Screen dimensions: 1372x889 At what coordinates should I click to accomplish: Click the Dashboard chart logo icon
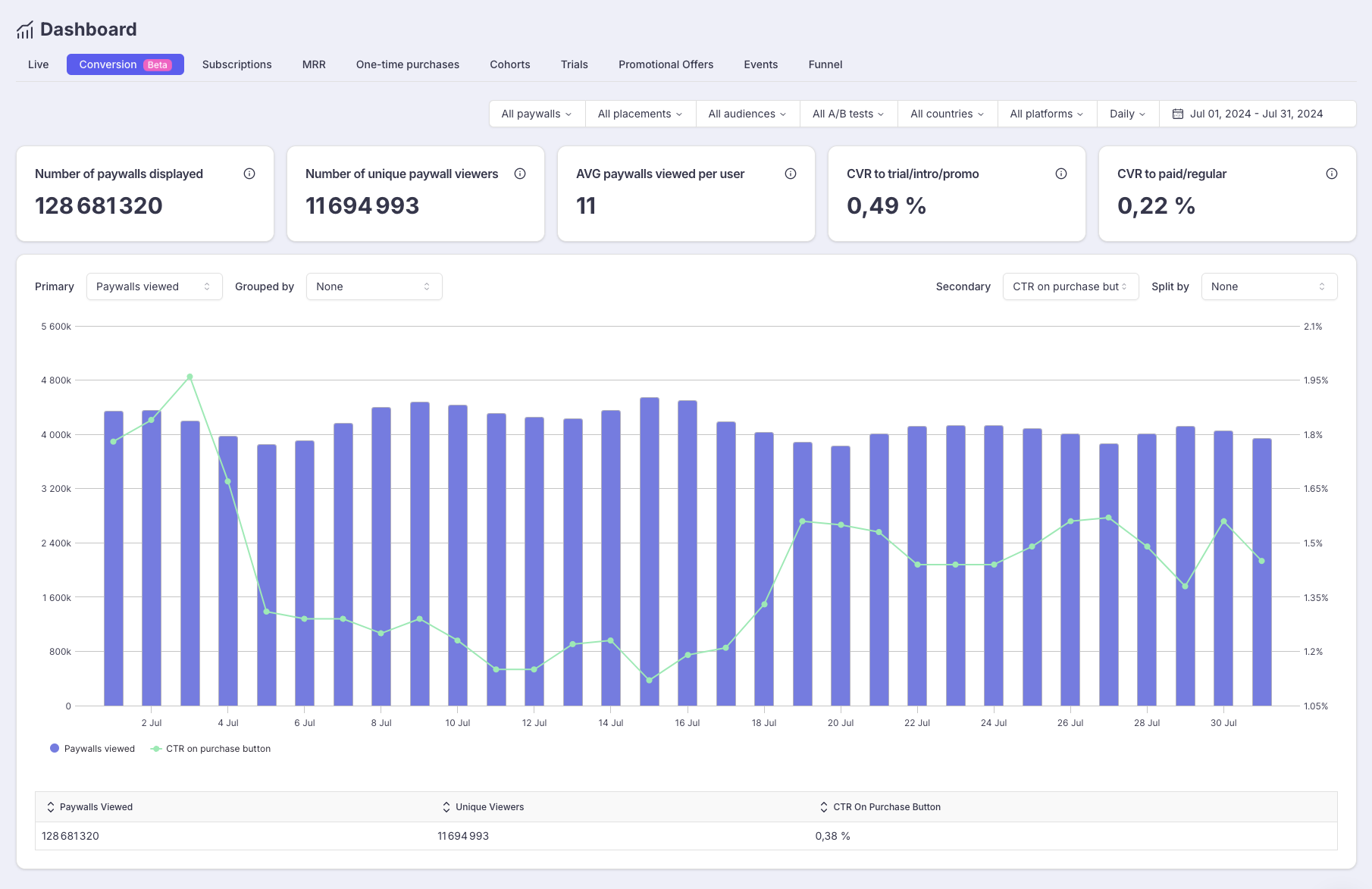[25, 30]
